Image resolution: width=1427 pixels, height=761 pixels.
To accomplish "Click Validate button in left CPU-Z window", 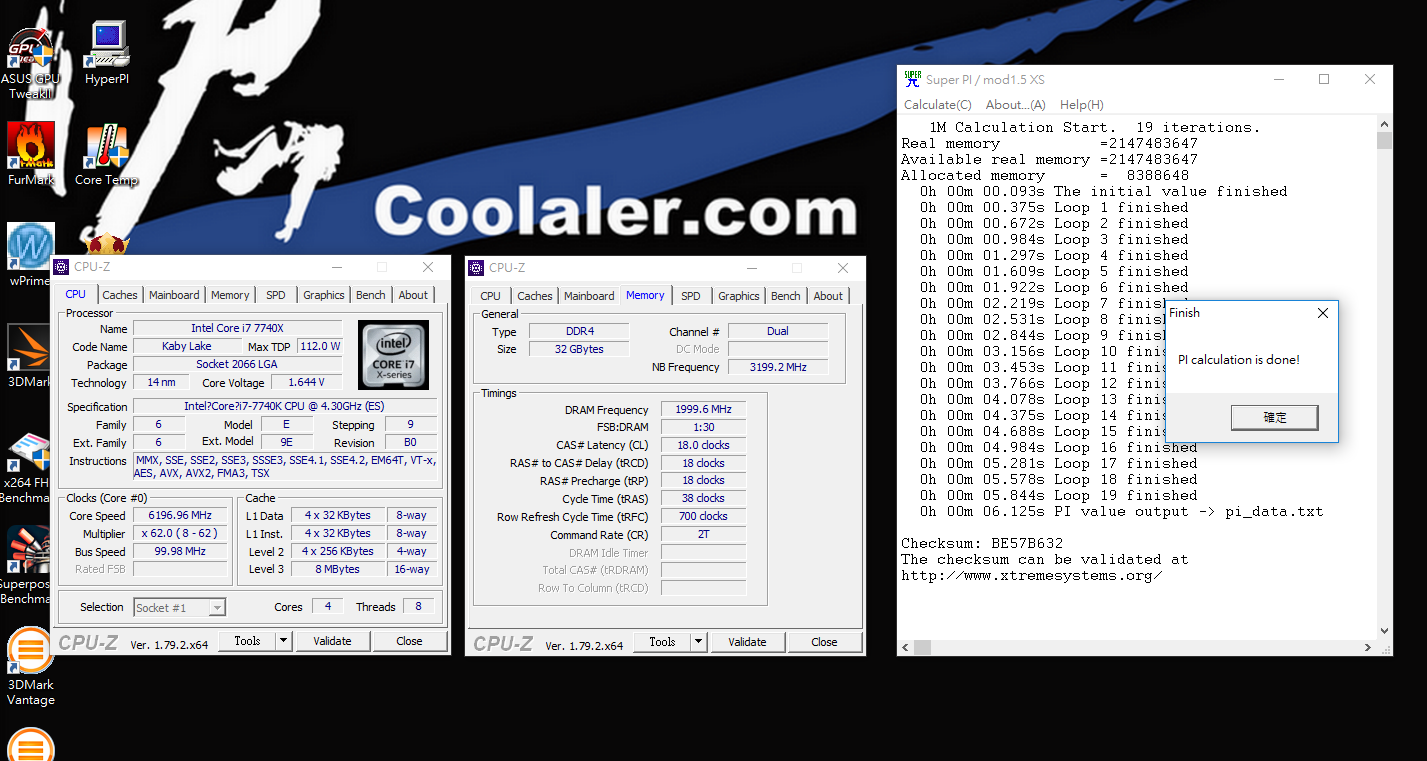I will click(x=332, y=641).
